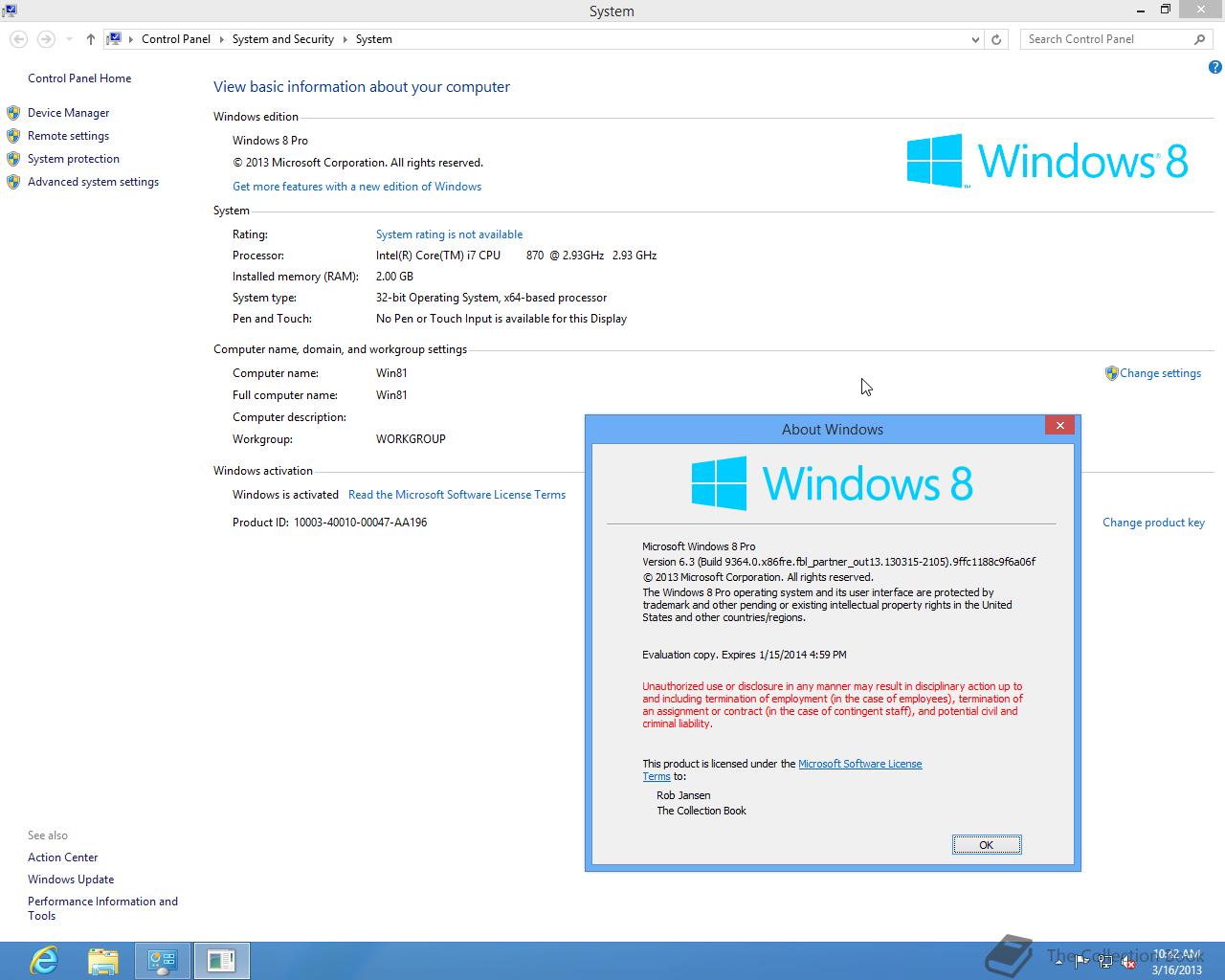Click the search magnifier icon

click(1199, 39)
